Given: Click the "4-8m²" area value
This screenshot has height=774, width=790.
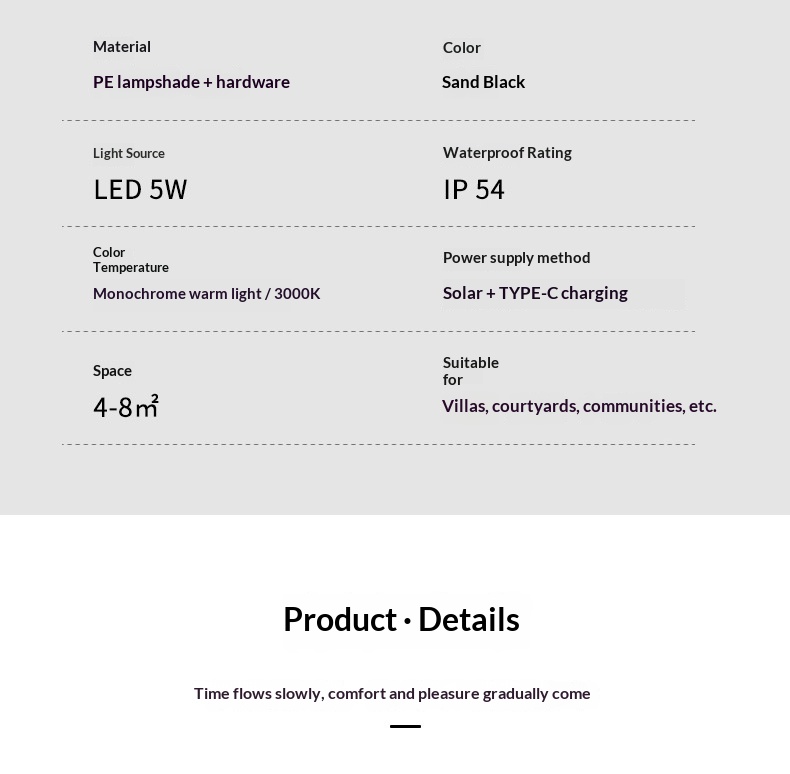Looking at the screenshot, I should point(126,406).
